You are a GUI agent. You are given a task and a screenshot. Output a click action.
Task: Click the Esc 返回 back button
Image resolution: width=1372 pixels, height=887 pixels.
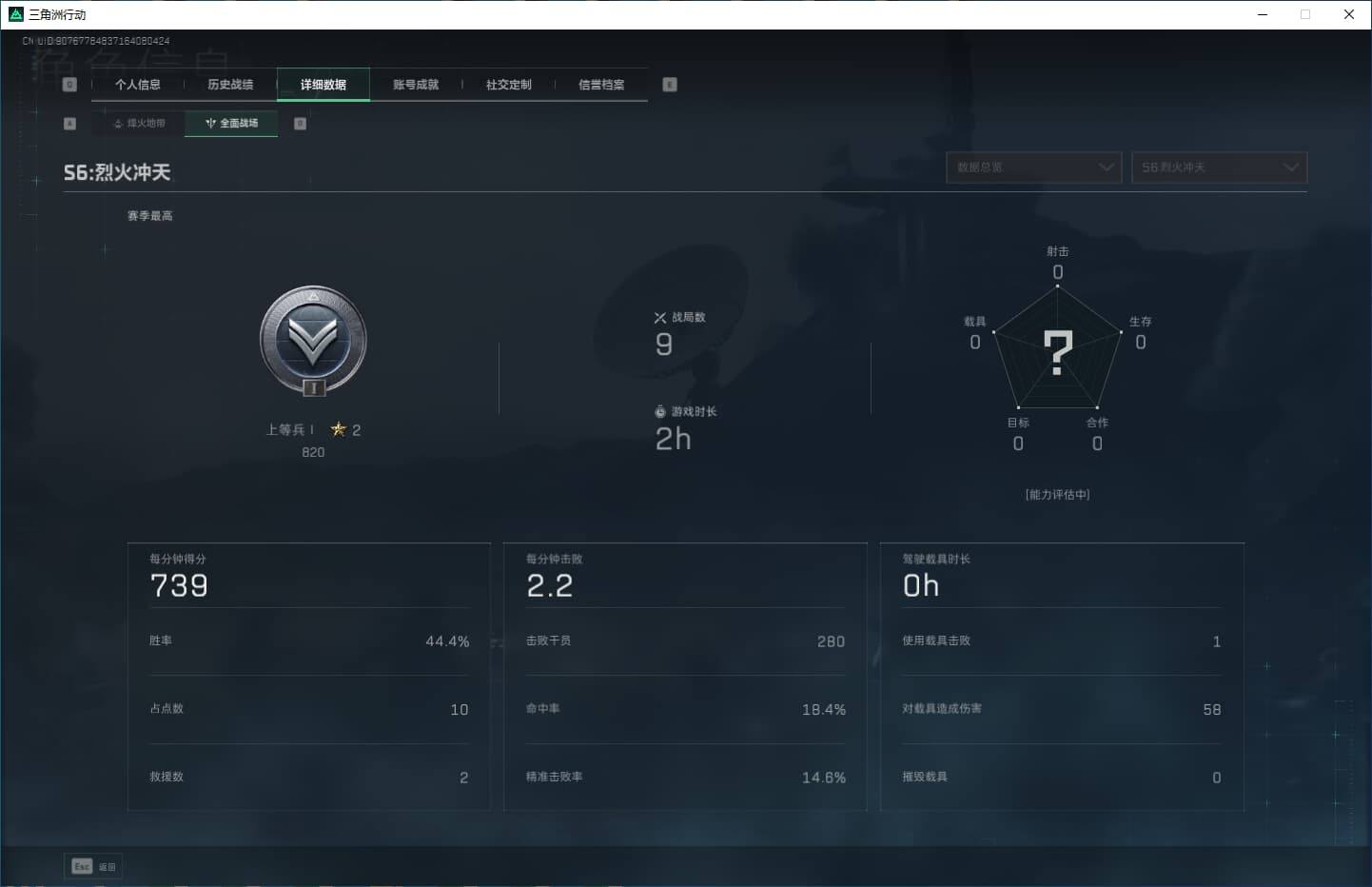(x=93, y=866)
